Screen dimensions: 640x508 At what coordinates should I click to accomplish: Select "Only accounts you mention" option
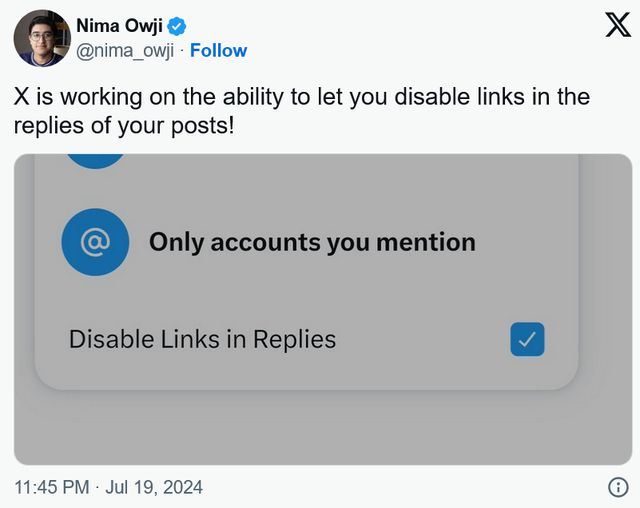click(312, 242)
